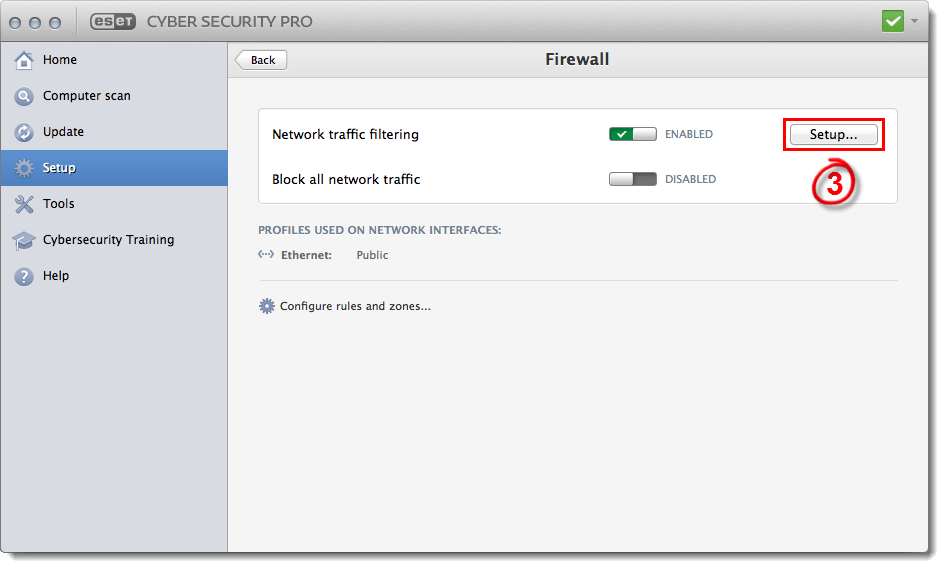Click the Update refresh icon
The width and height of the screenshot is (944, 568).
[25, 132]
